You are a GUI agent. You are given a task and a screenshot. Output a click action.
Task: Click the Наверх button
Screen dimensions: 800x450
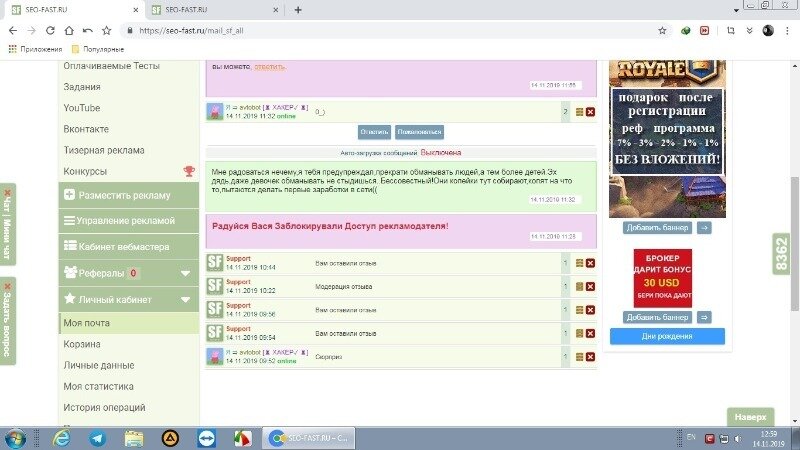click(751, 417)
